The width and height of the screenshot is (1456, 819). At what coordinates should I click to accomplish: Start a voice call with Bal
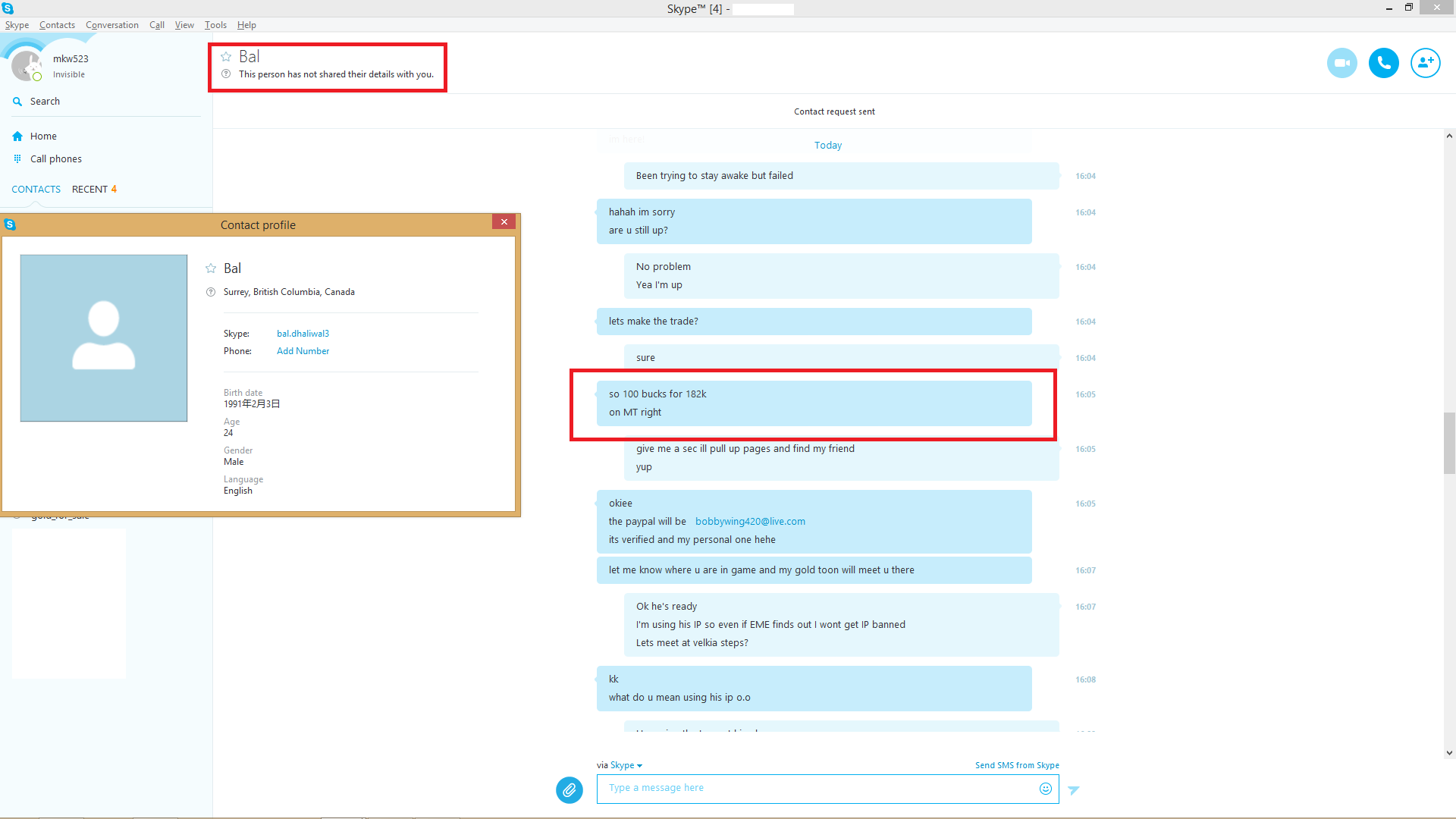(x=1383, y=63)
